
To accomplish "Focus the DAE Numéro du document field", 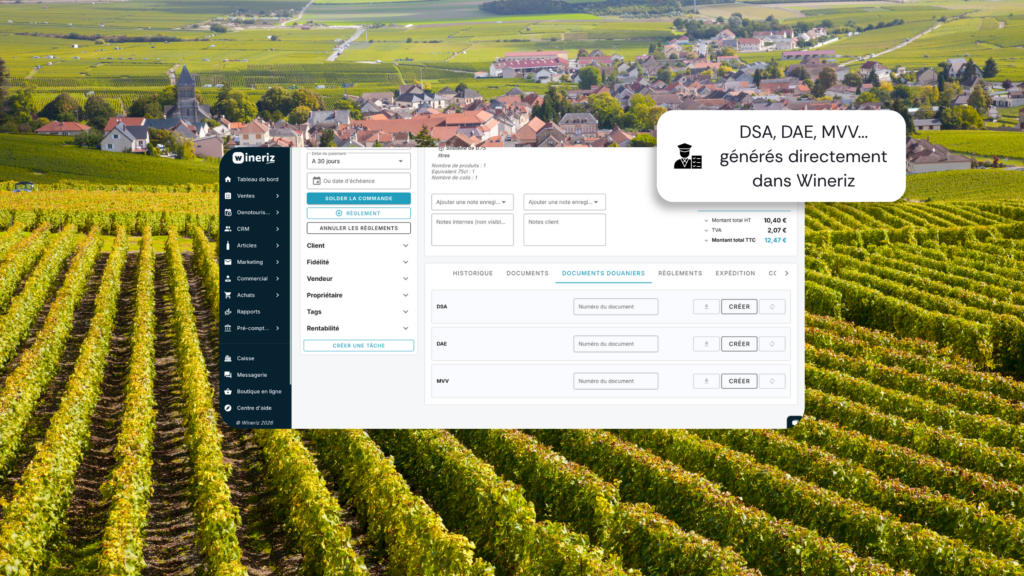I will (x=616, y=344).
